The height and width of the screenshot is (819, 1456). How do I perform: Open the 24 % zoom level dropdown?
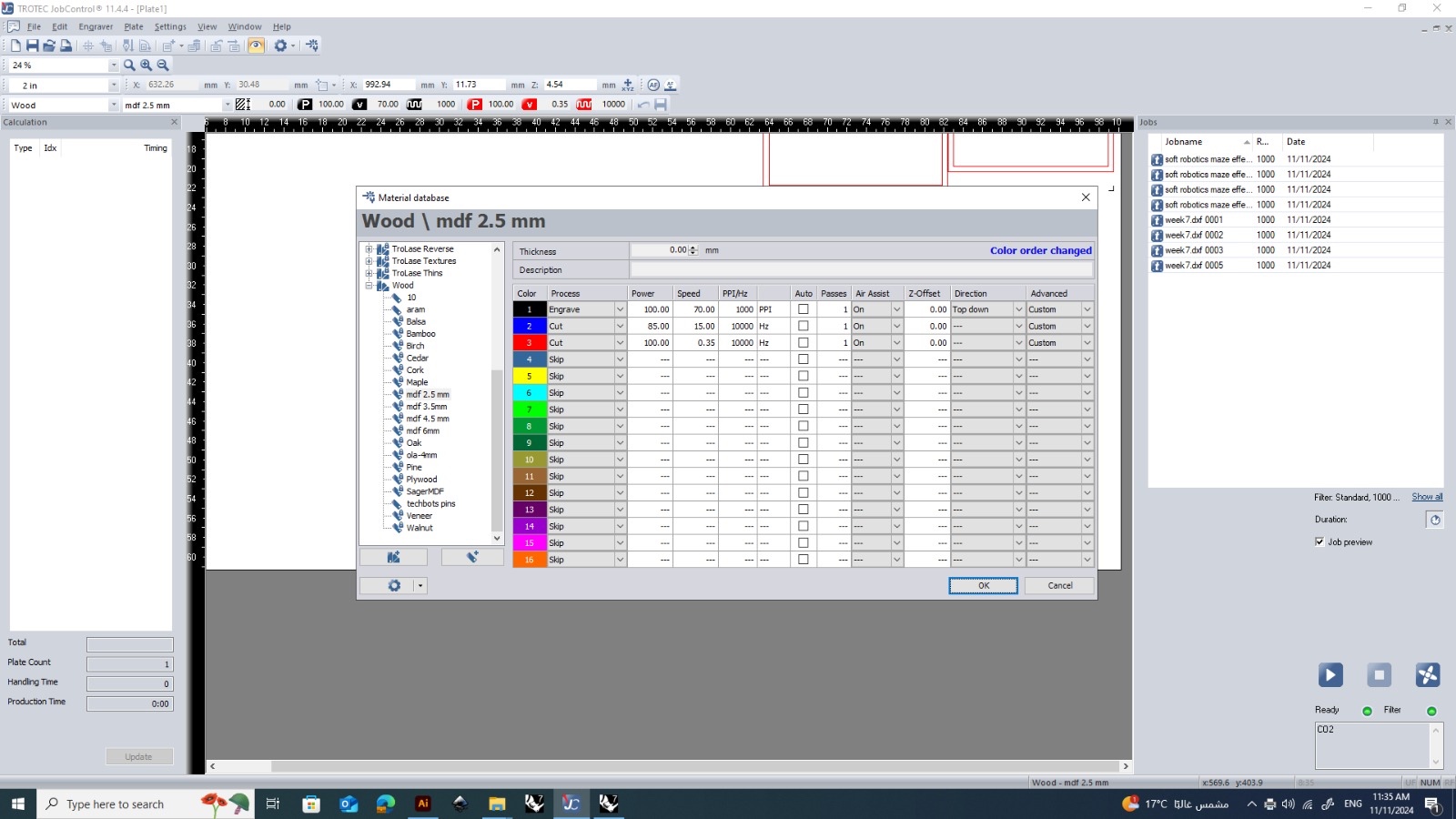point(114,66)
